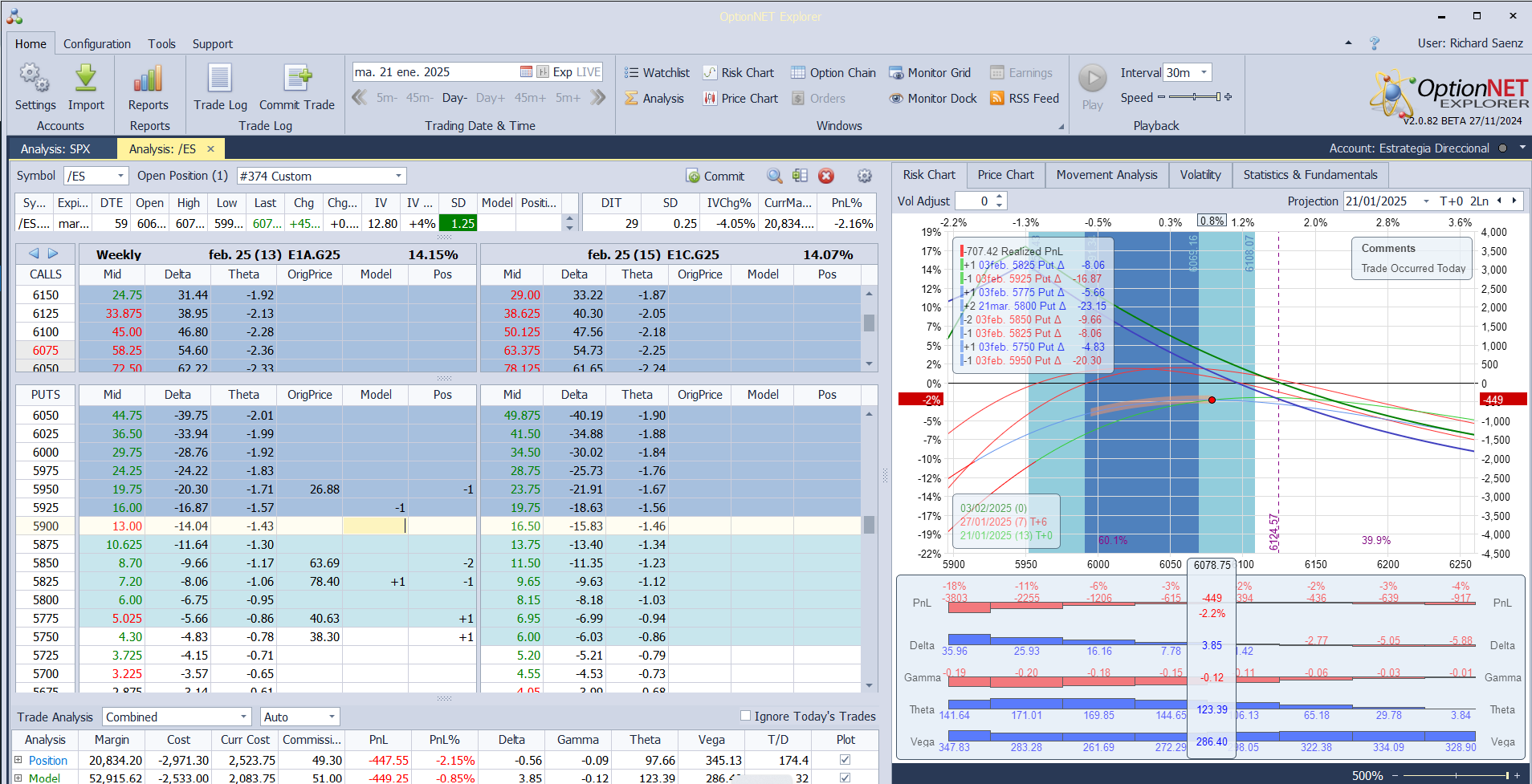Adjust the 500% zoom slider
The width and height of the screenshot is (1532, 784).
(x=1455, y=775)
